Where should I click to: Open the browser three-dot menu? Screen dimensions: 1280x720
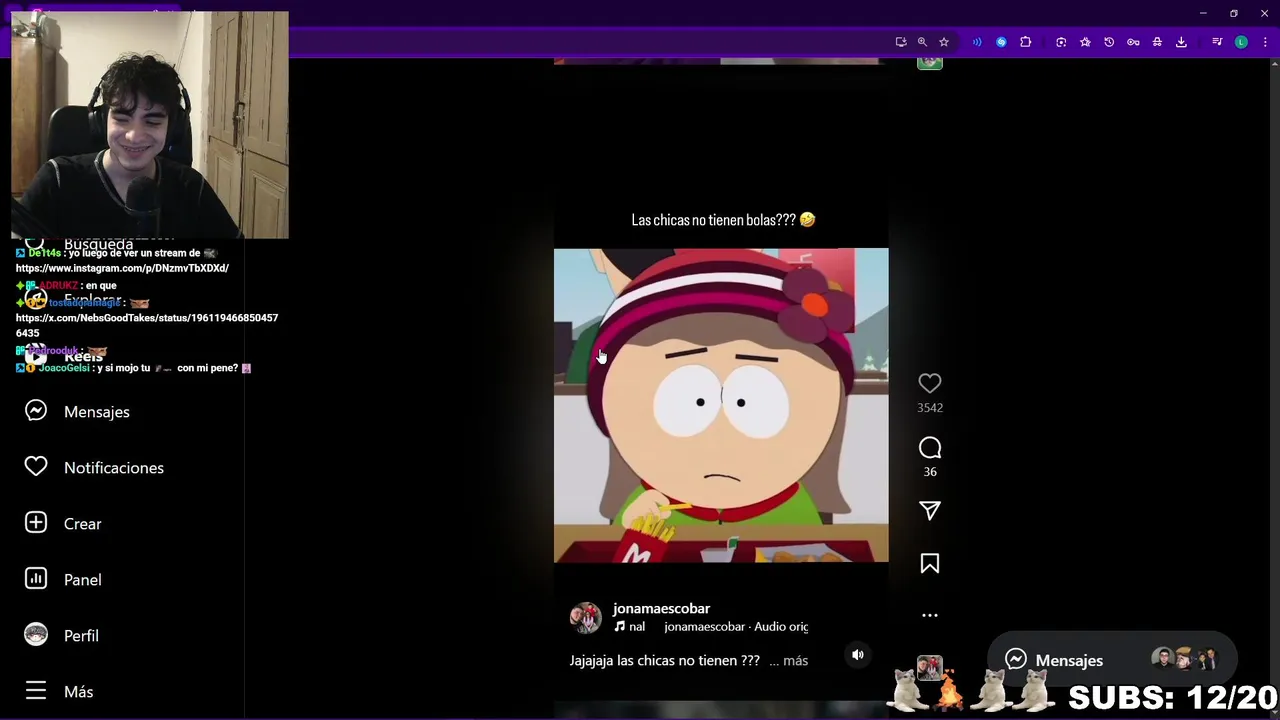pos(1265,42)
